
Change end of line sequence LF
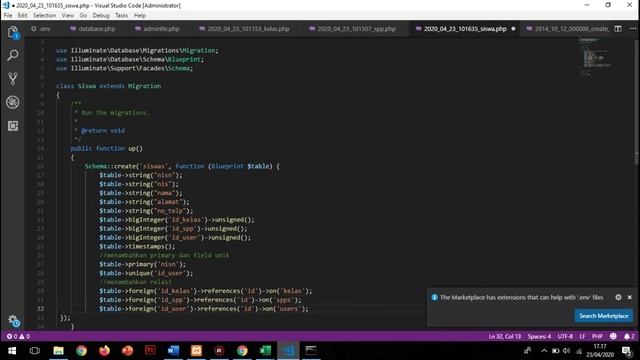point(582,336)
